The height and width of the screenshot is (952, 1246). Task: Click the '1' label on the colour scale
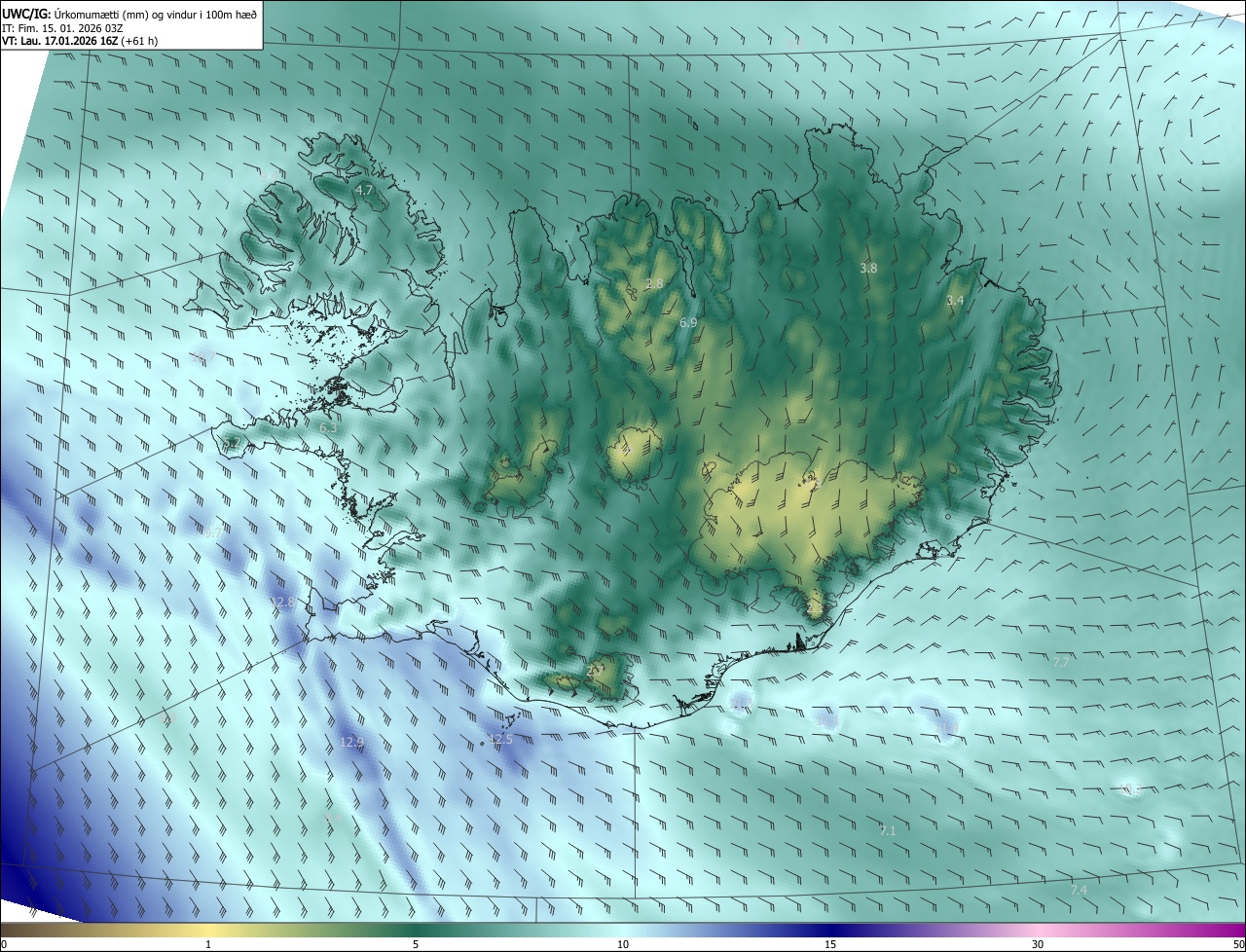[x=208, y=945]
